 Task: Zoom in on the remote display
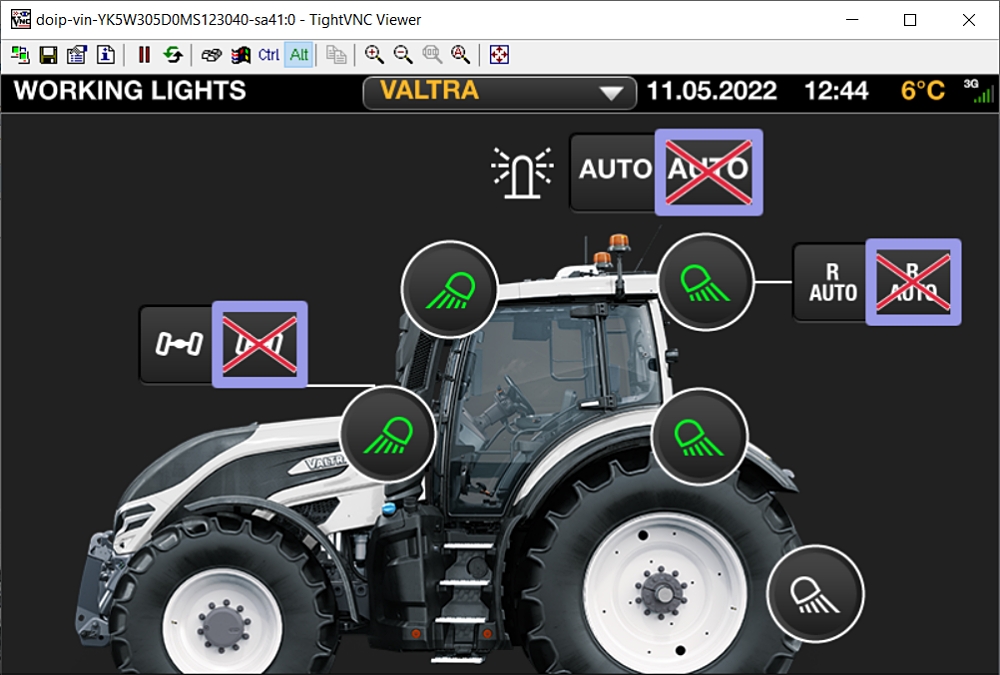point(374,55)
